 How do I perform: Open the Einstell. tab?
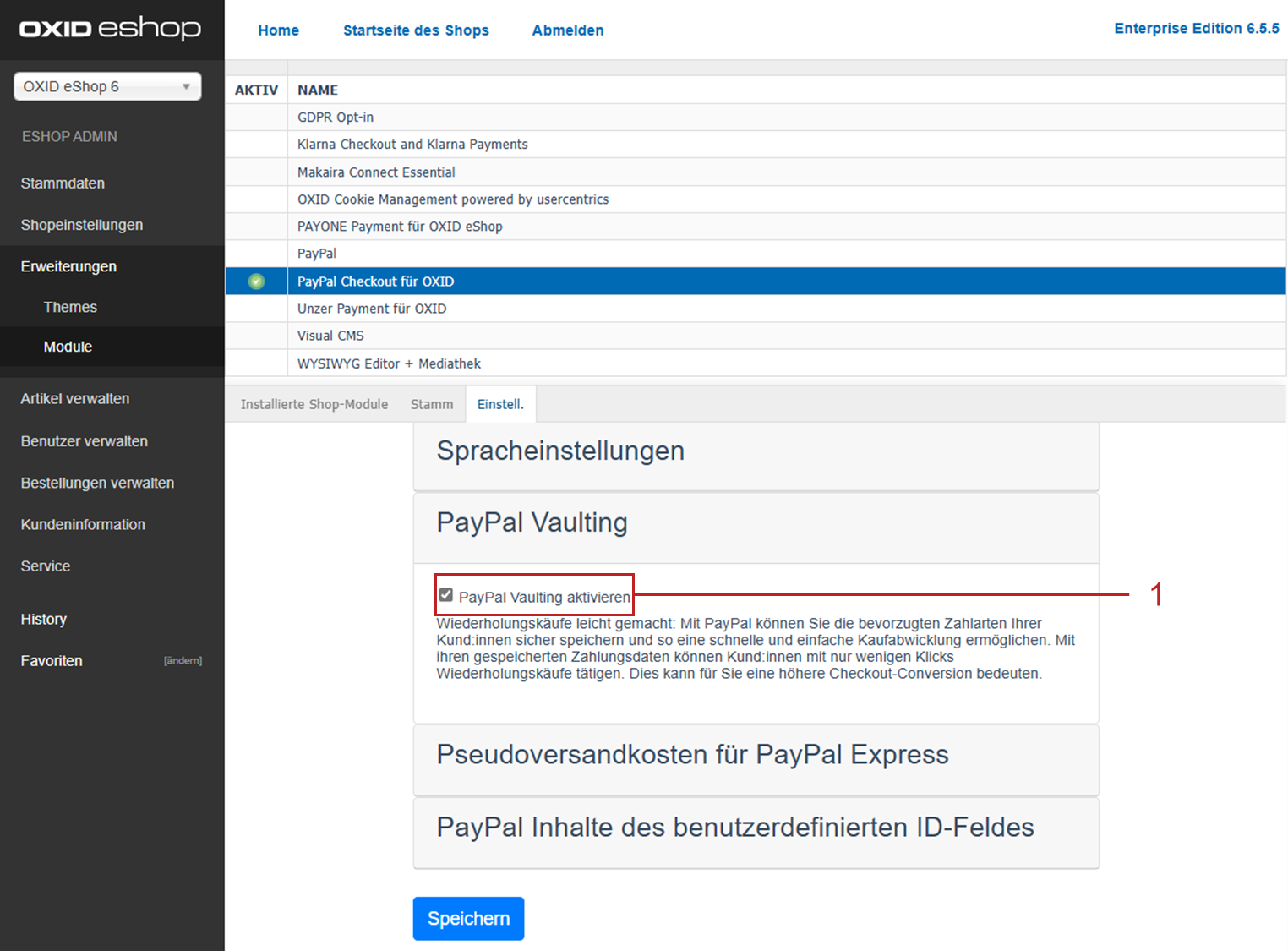(x=500, y=404)
